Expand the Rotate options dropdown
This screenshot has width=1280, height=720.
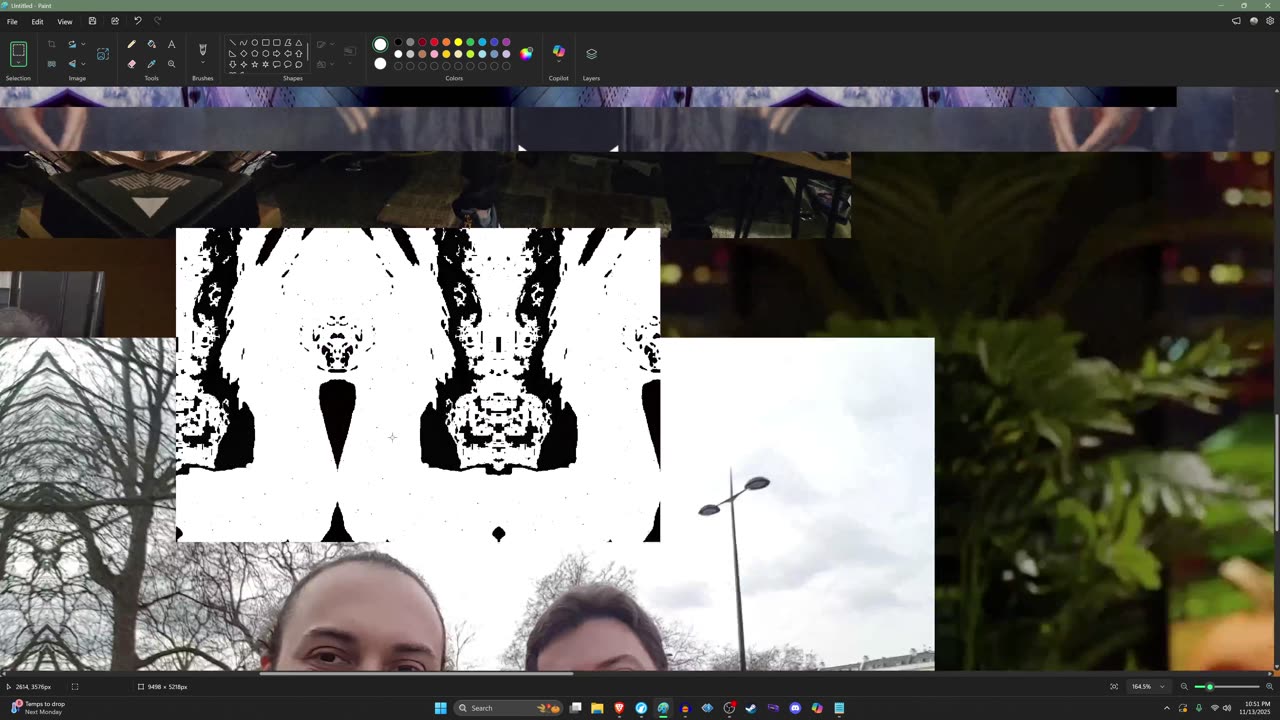coord(83,44)
